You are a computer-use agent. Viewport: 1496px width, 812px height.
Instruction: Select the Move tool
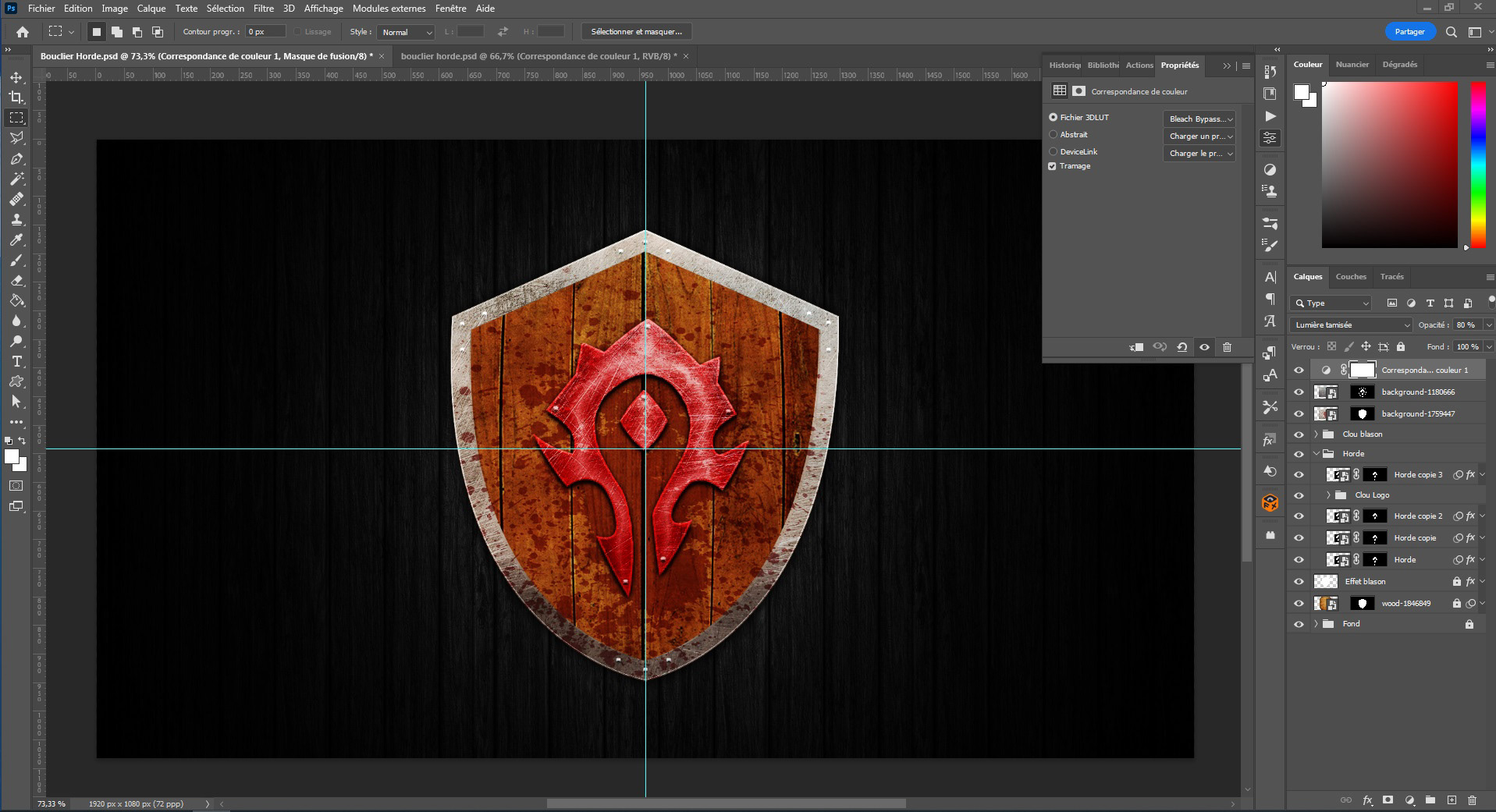pyautogui.click(x=16, y=77)
